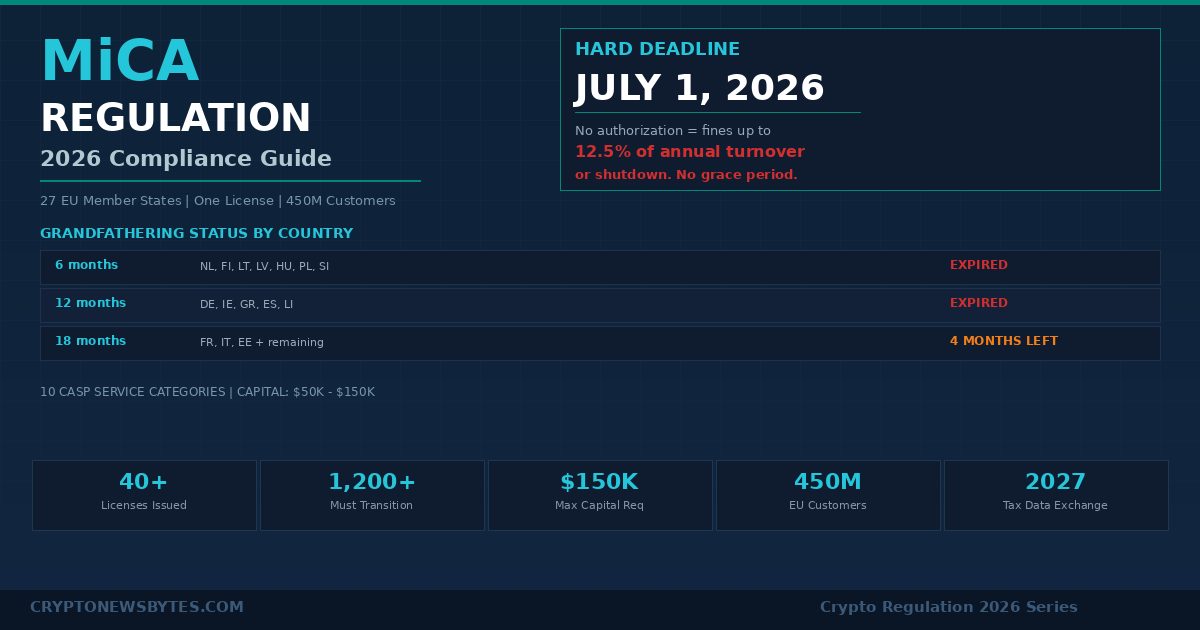Click the 12.5% of annual turnover warning

pos(690,152)
